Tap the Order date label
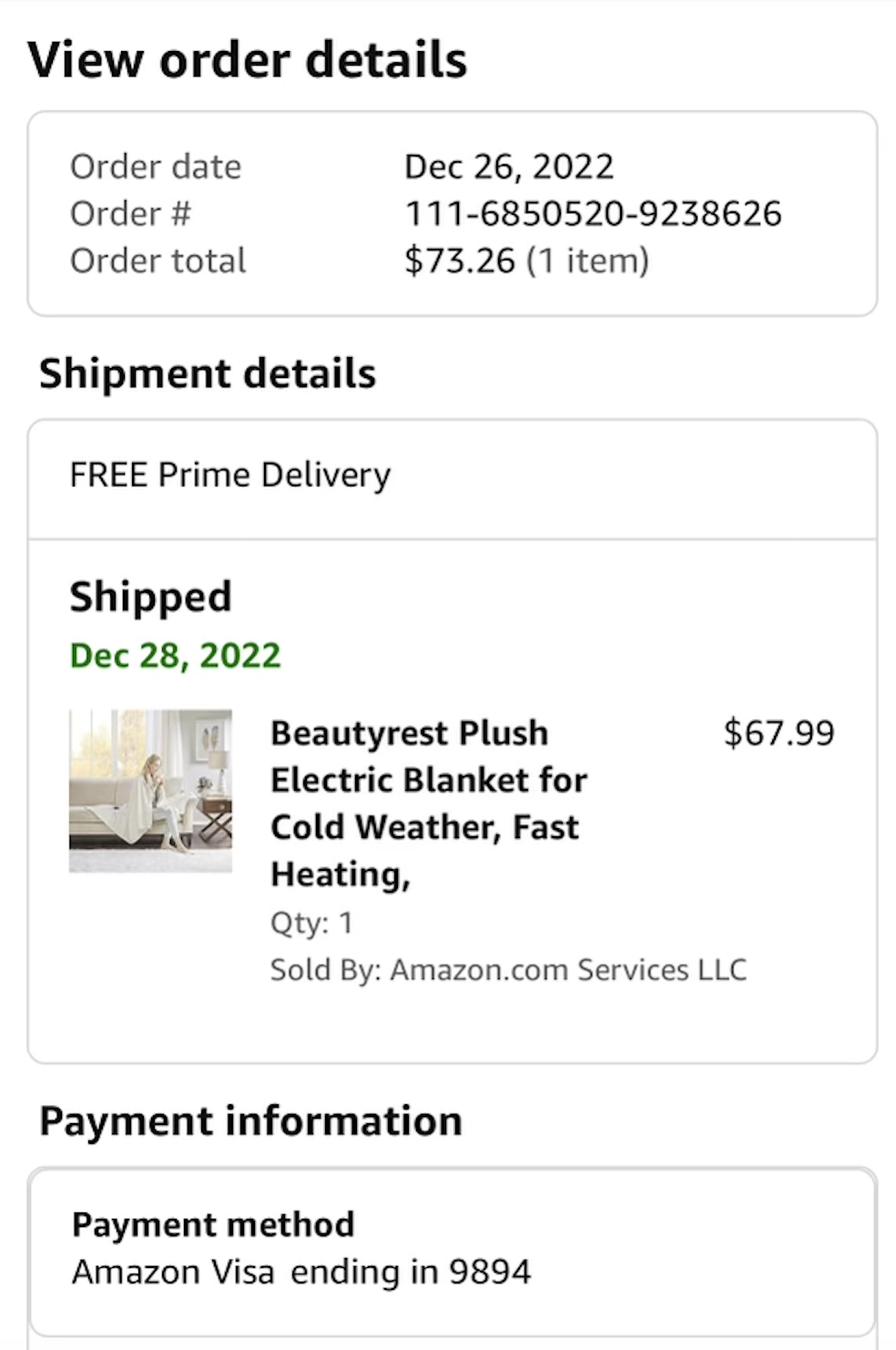The width and height of the screenshot is (896, 1350). point(156,167)
